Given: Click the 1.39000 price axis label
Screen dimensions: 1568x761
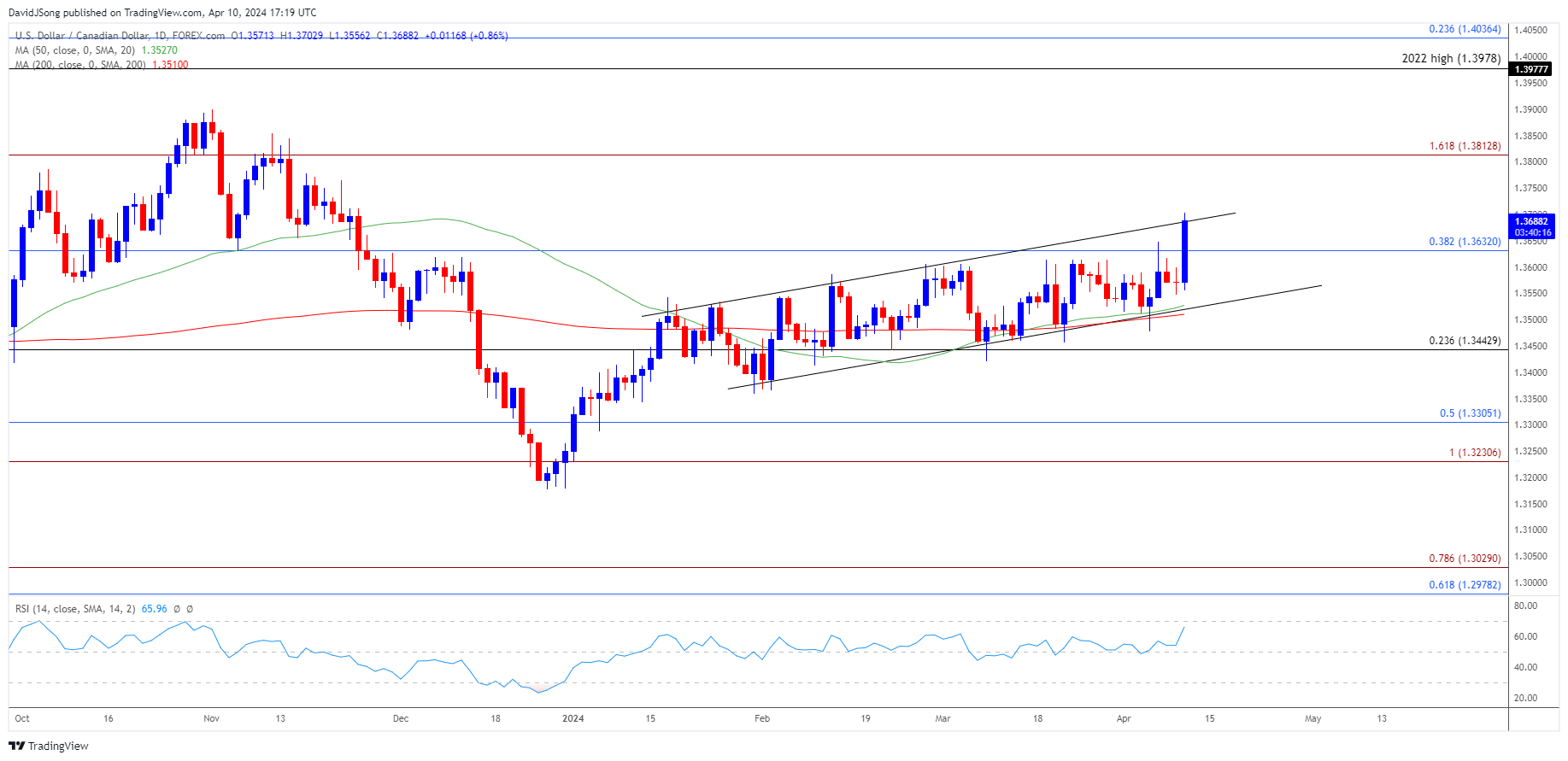Looking at the screenshot, I should [x=1530, y=109].
